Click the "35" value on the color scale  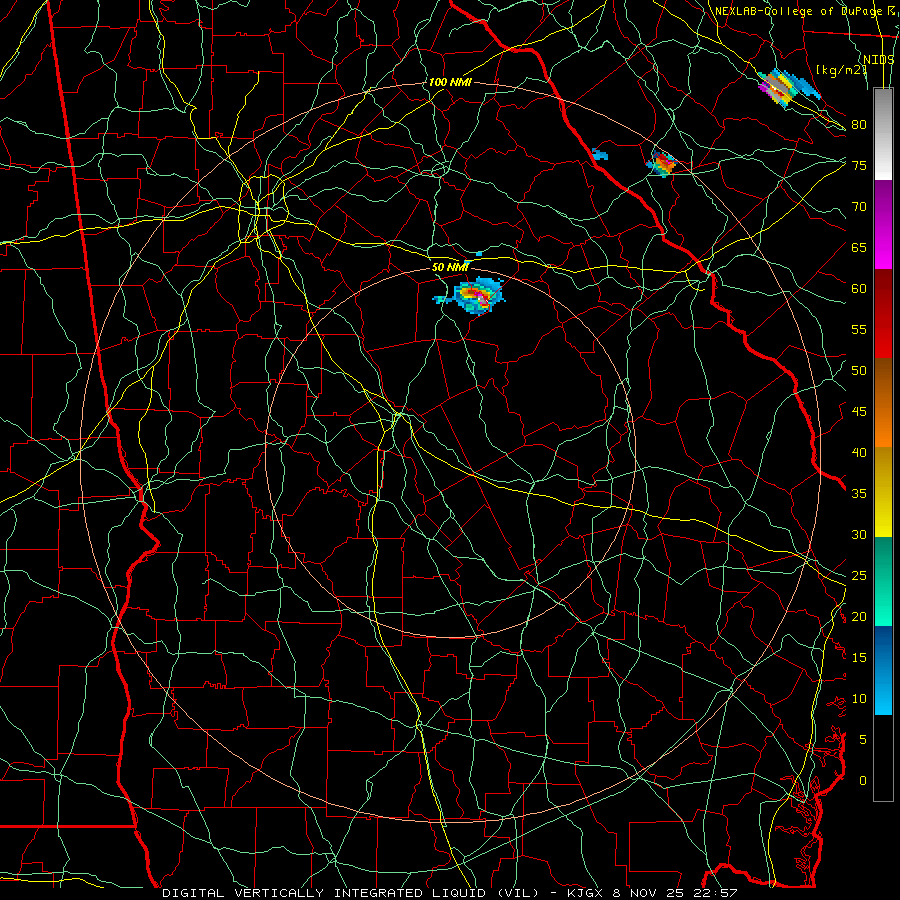tap(859, 494)
